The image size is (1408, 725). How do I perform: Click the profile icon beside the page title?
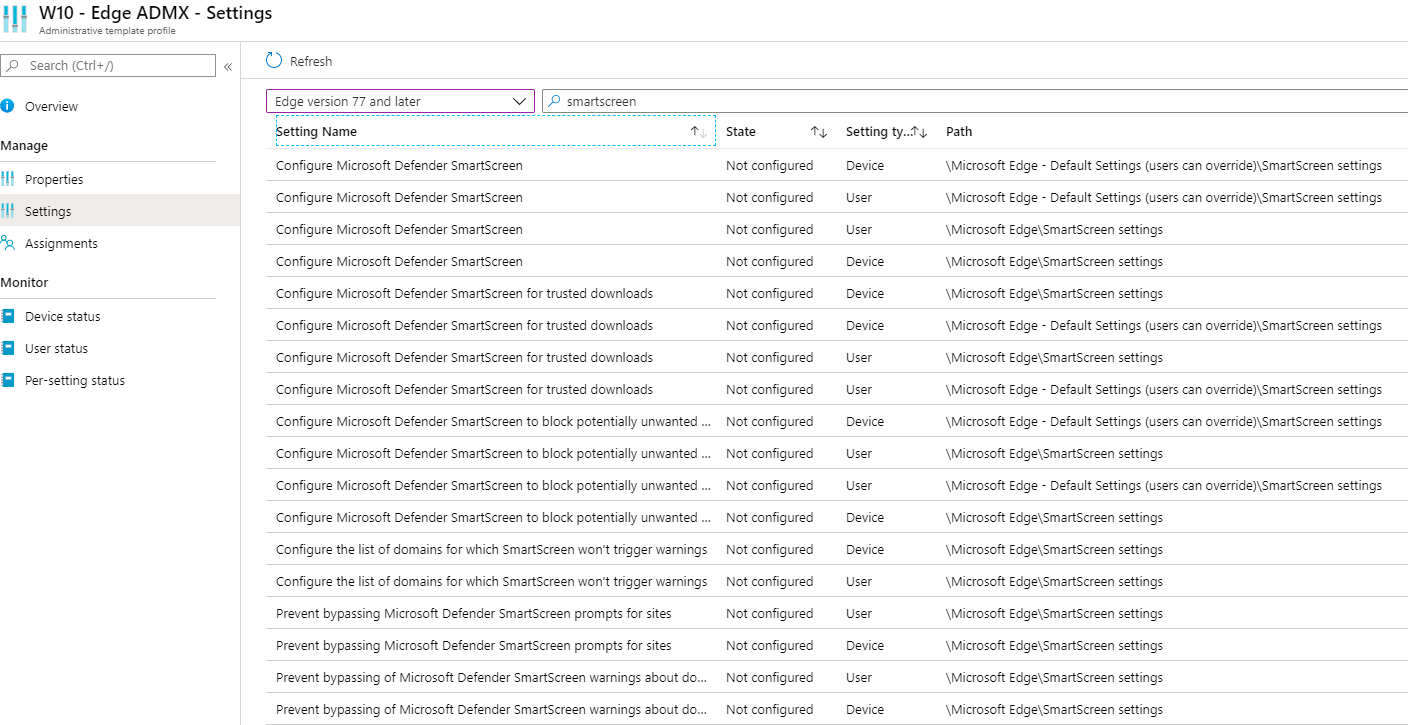(14, 20)
